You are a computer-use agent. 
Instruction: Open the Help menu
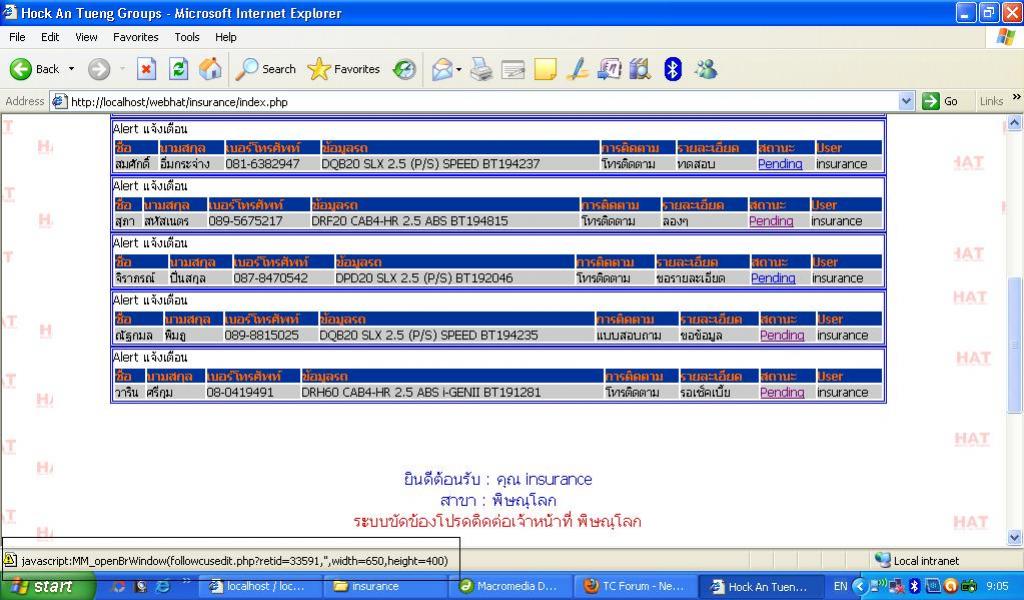point(225,37)
